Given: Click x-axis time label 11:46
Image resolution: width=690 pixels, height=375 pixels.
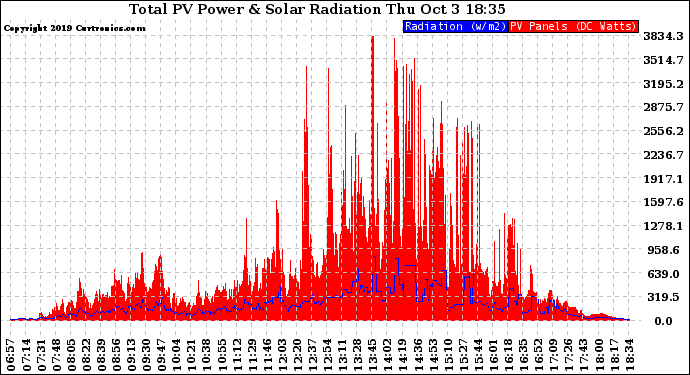Looking at the screenshot, I should tap(267, 354).
